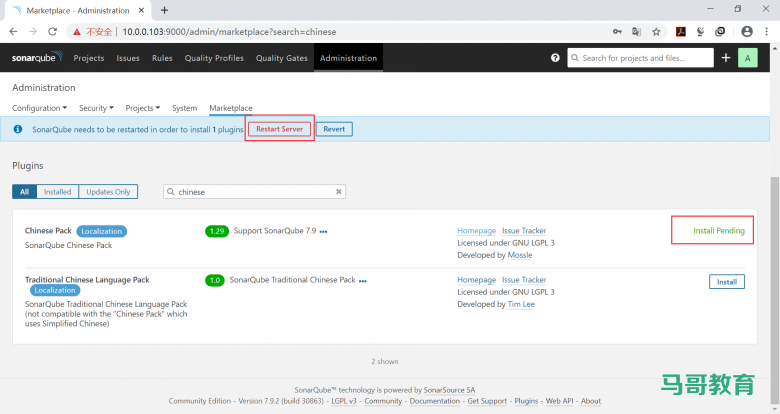Install the Traditional Chinese Language Pack
The image size is (780, 414).
point(727,282)
